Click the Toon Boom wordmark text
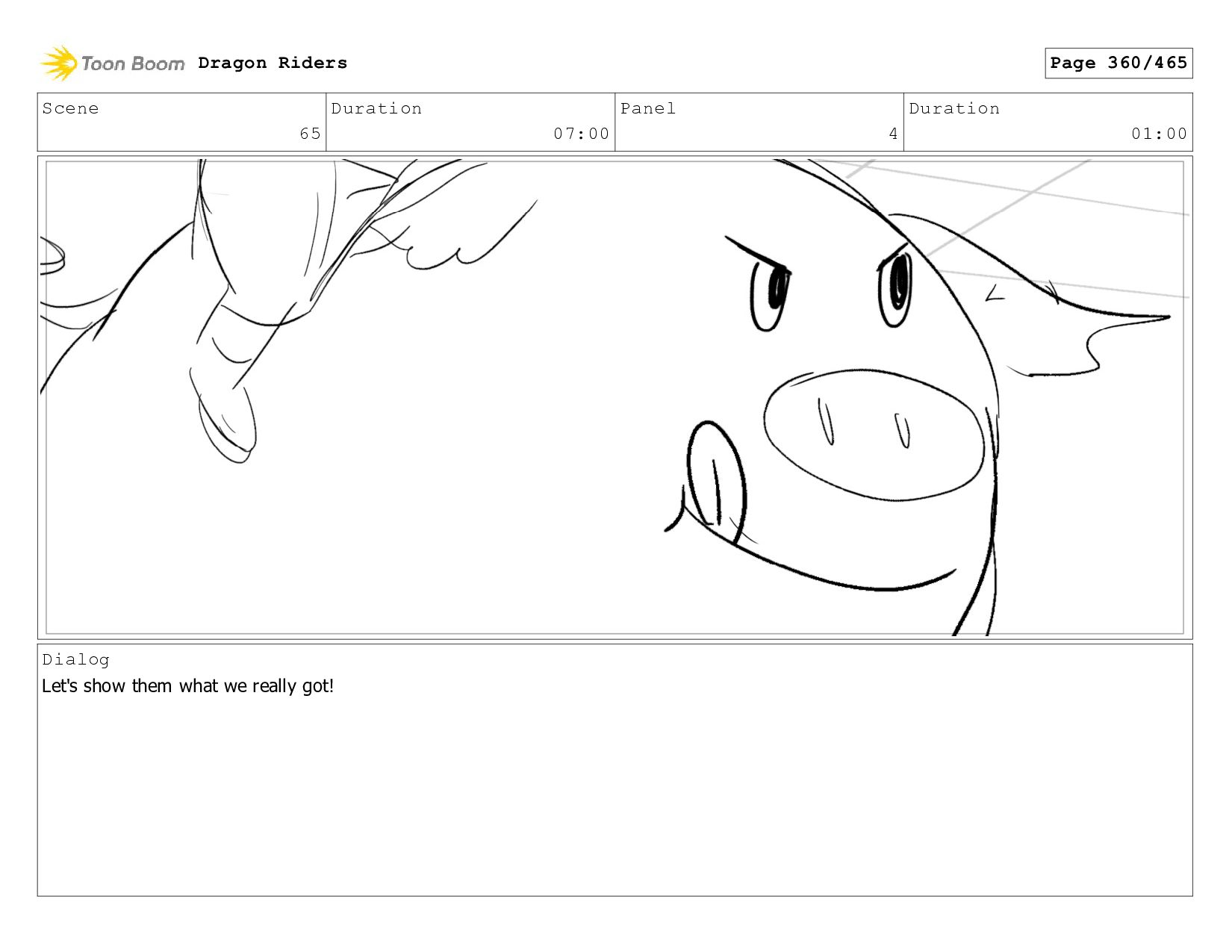 pos(133,63)
